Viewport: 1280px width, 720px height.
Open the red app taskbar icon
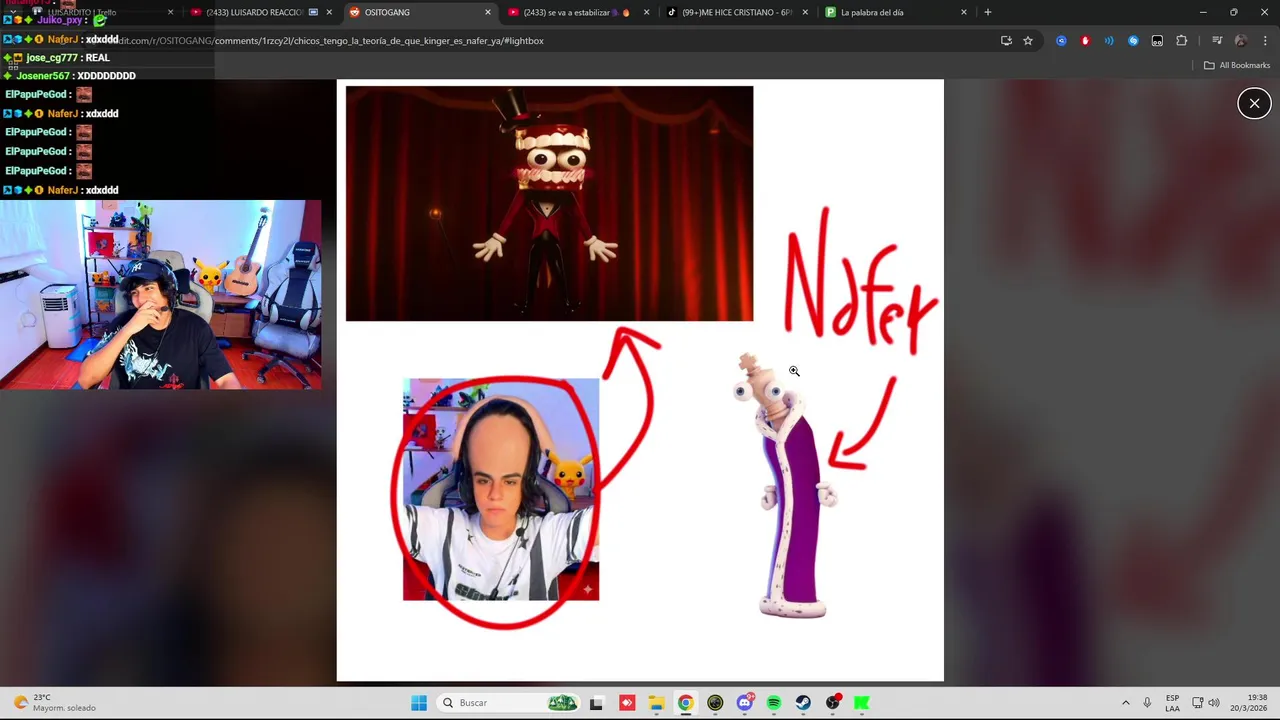627,703
